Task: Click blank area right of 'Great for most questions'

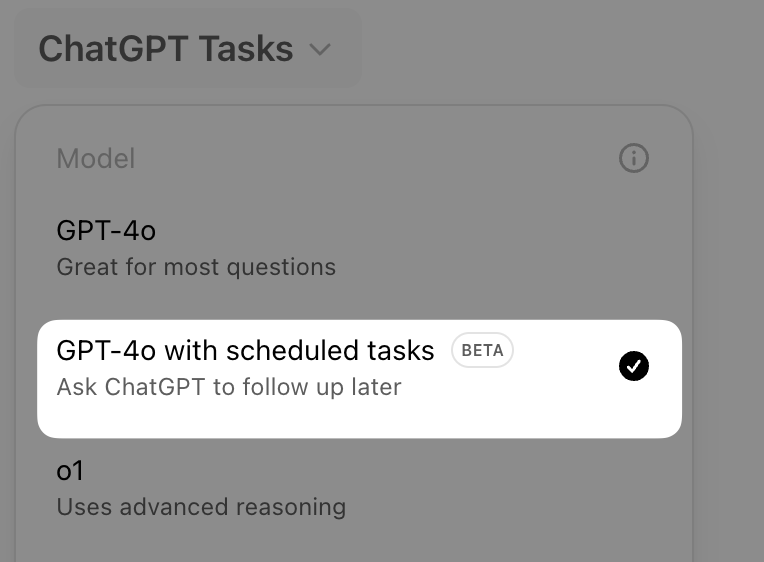Action: [x=500, y=267]
